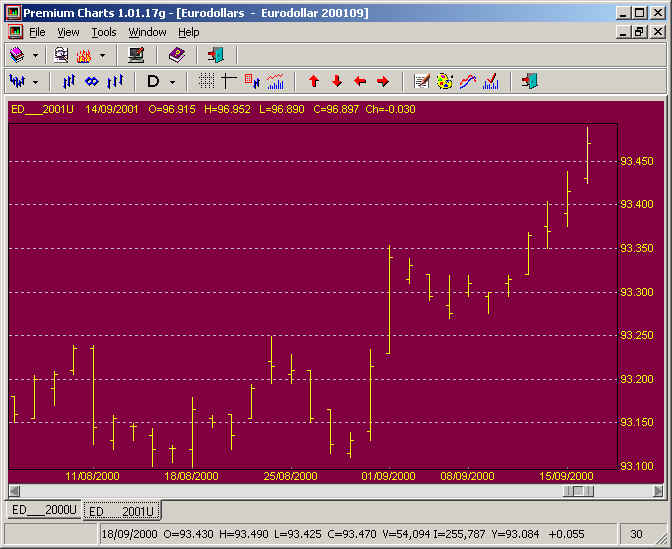Image resolution: width=672 pixels, height=549 pixels.
Task: Open the Help menu
Action: [x=189, y=32]
